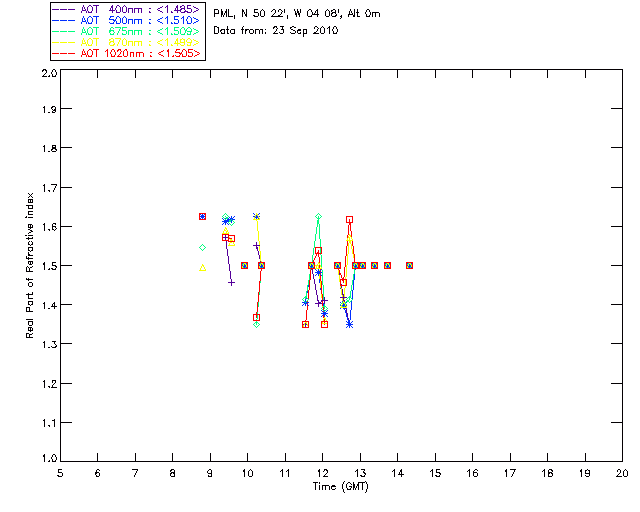Click the x-axis tick label 12
This screenshot has width=640, height=512.
[x=322, y=473]
